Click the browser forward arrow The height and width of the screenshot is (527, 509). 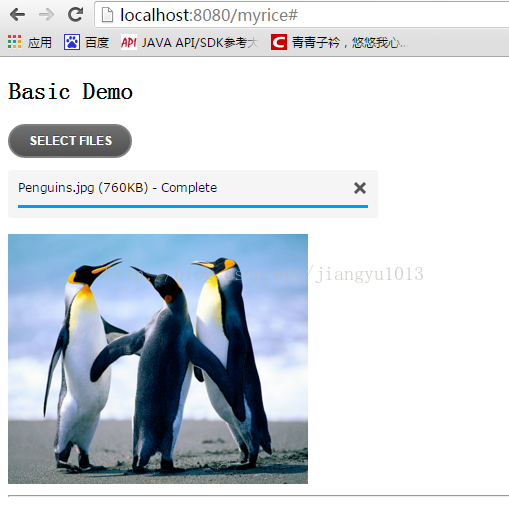pyautogui.click(x=46, y=15)
